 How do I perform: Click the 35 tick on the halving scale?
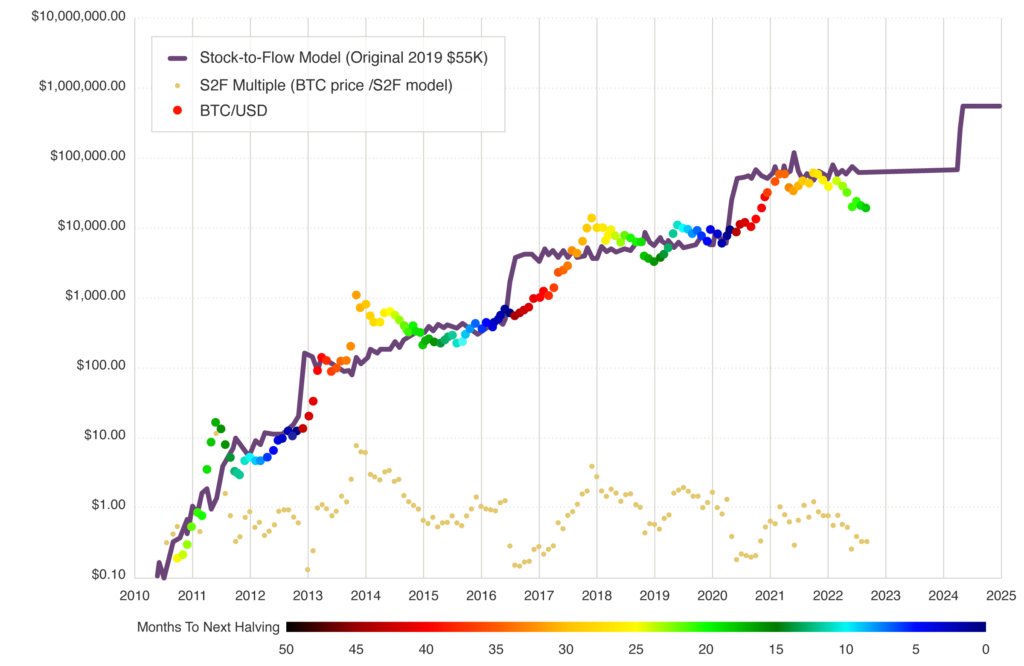pos(496,649)
